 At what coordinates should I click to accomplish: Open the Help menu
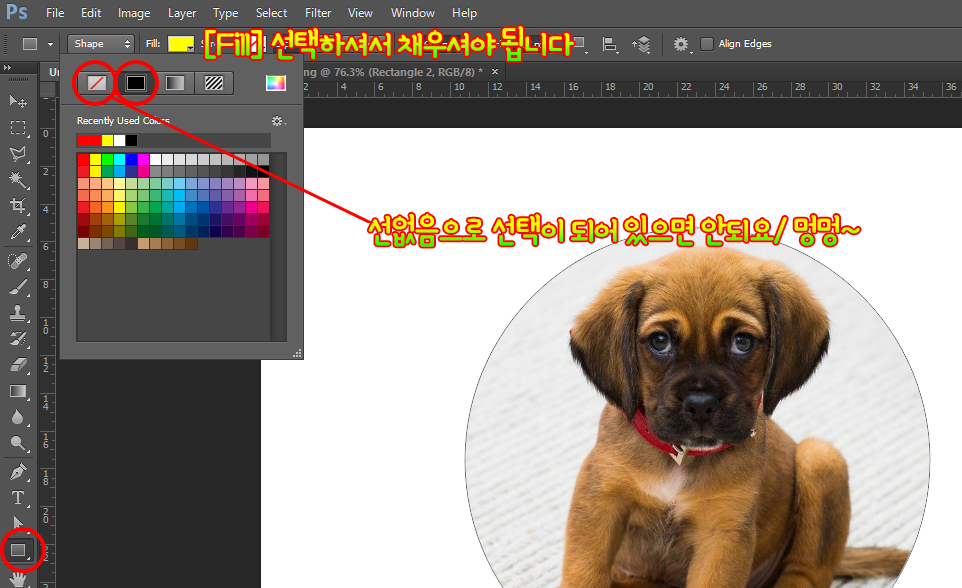coord(464,13)
